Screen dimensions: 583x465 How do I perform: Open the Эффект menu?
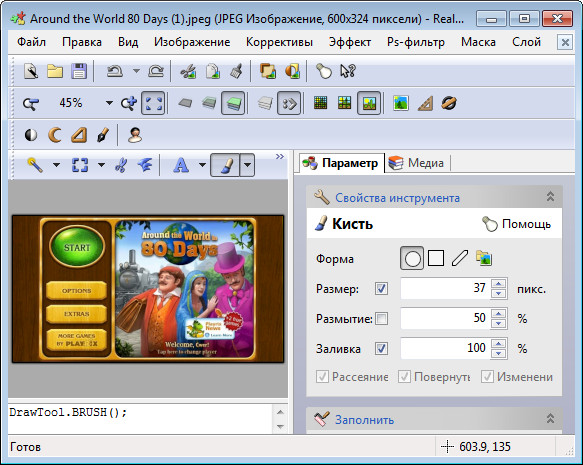tap(350, 42)
